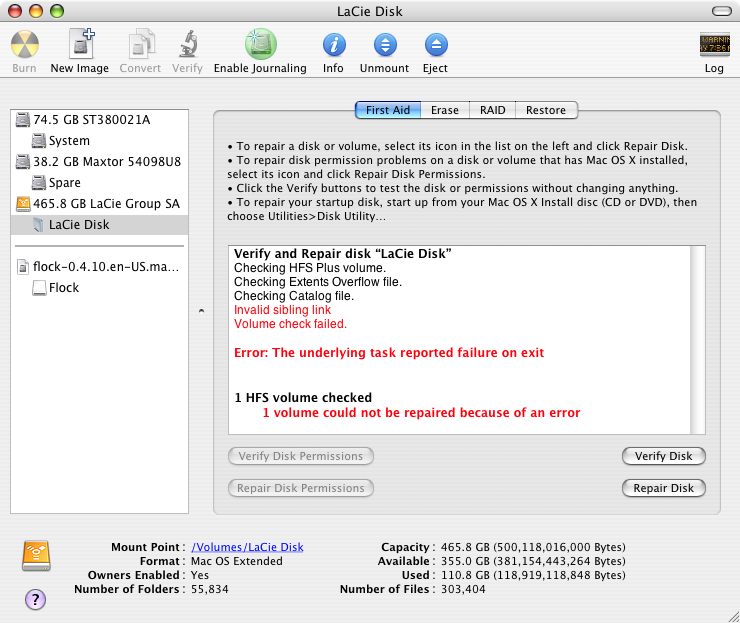Click the "1 HFS volume checked" line
Image resolution: width=740 pixels, height=623 pixels.
pos(303,397)
